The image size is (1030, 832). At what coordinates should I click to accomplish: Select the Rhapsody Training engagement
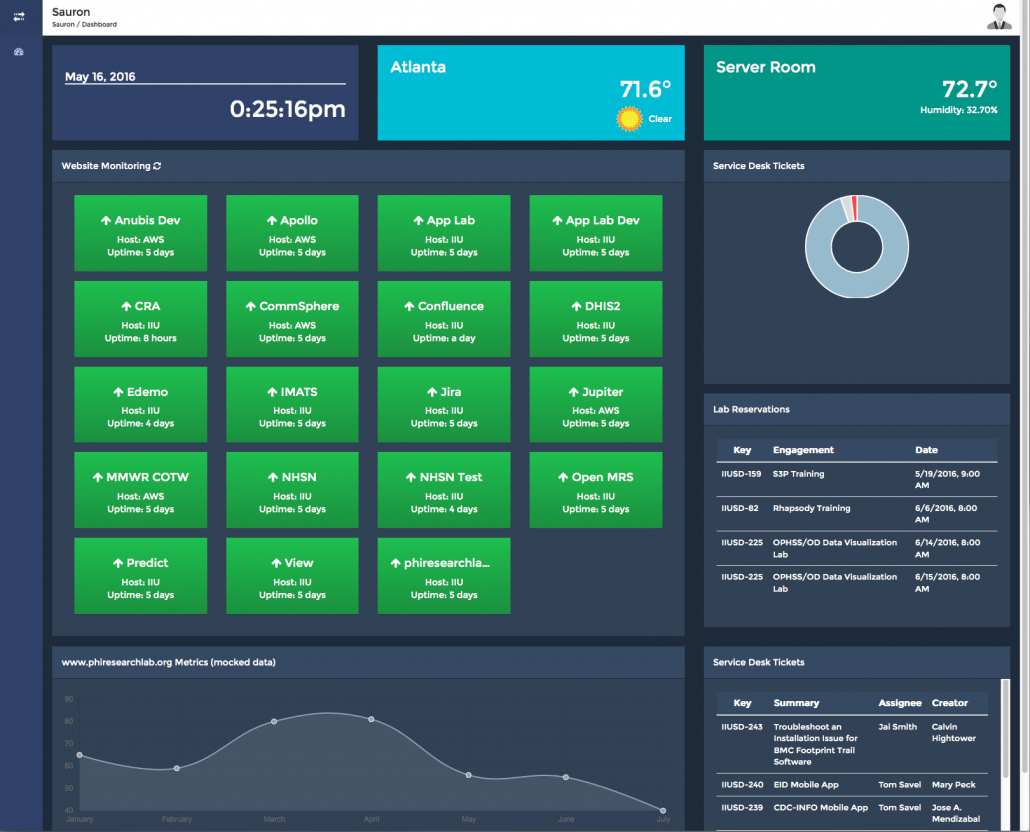[x=811, y=508]
